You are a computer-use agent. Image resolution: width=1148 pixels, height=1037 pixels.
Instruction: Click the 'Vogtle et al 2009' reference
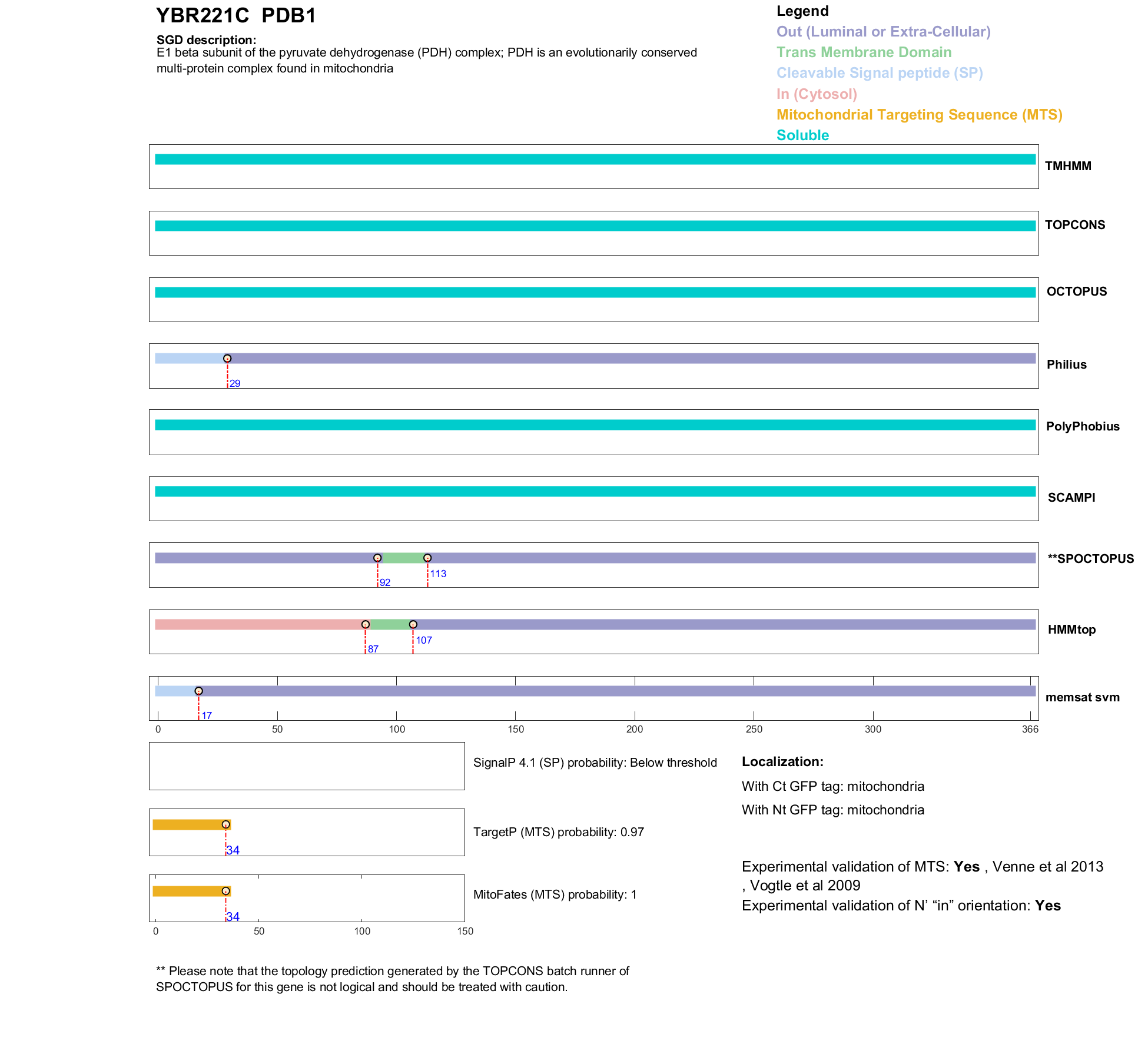pos(805,886)
